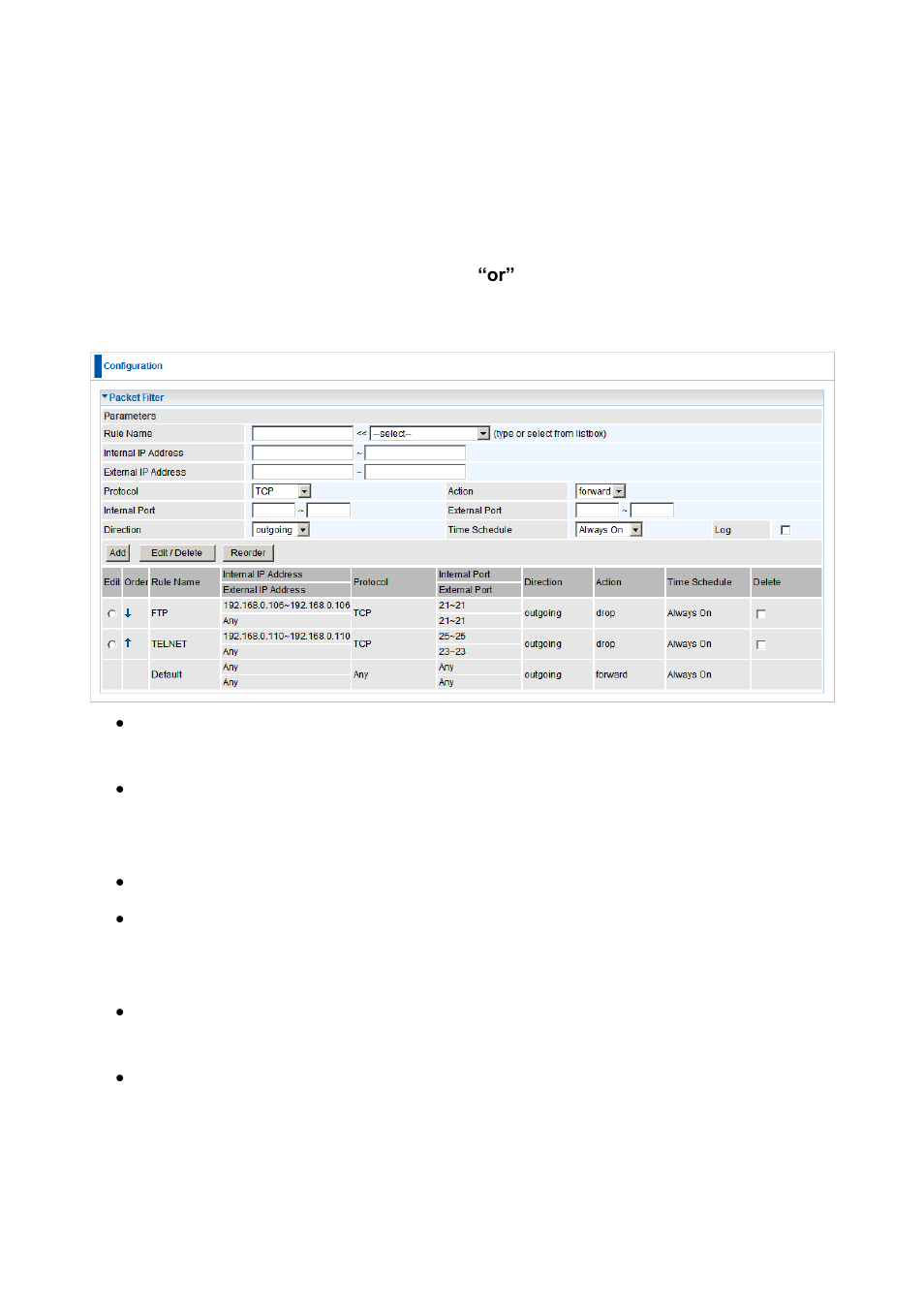Click the 192.168.0.110~192.168.0.110 address cell
924x1308 pixels.
tap(287, 637)
